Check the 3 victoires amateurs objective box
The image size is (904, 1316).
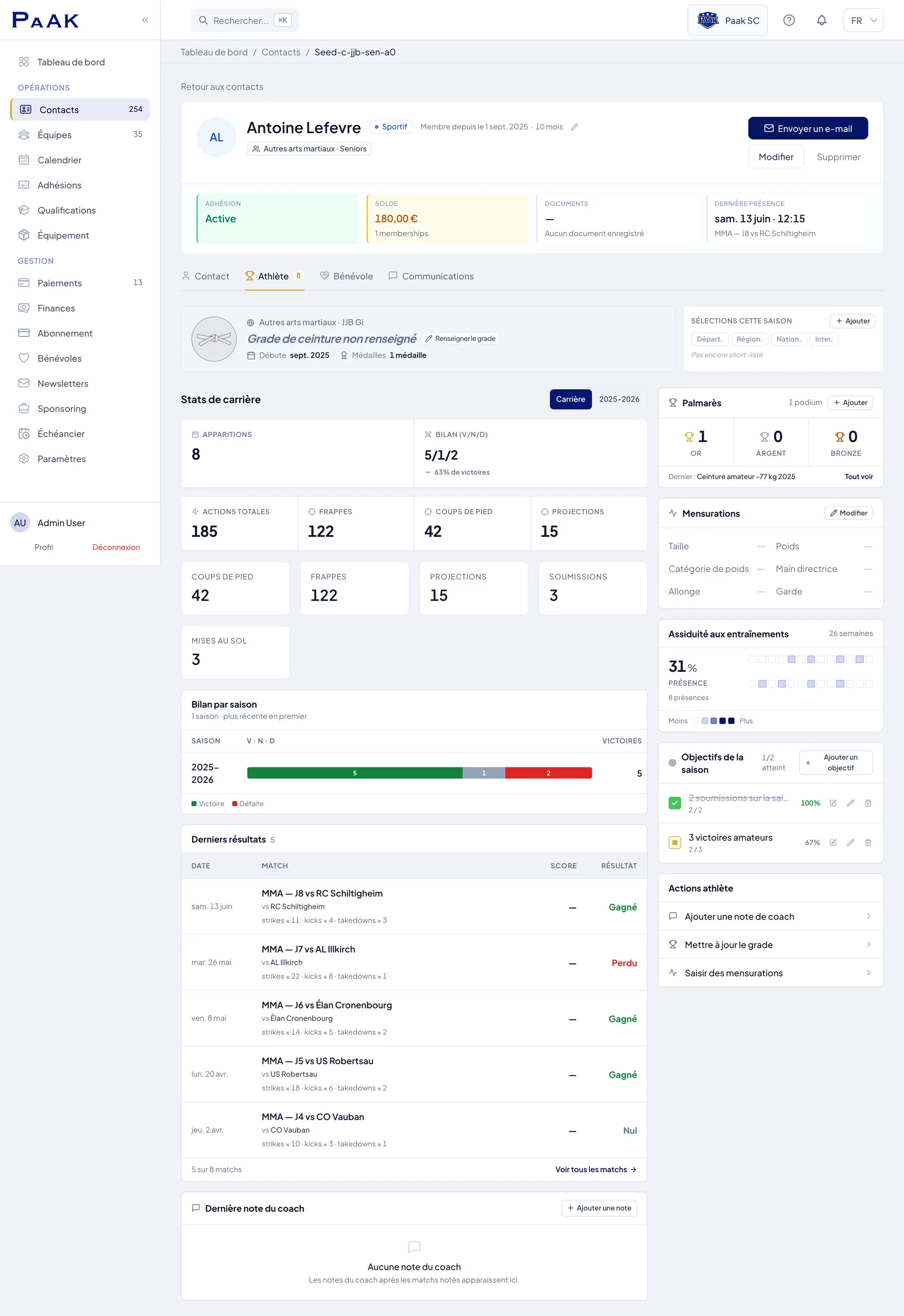675,842
